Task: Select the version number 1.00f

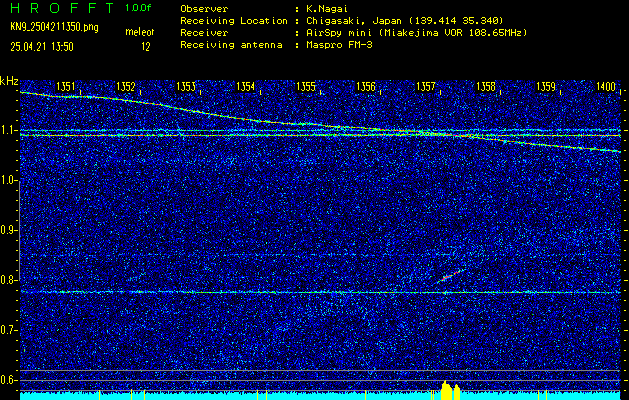Action: 138,8
